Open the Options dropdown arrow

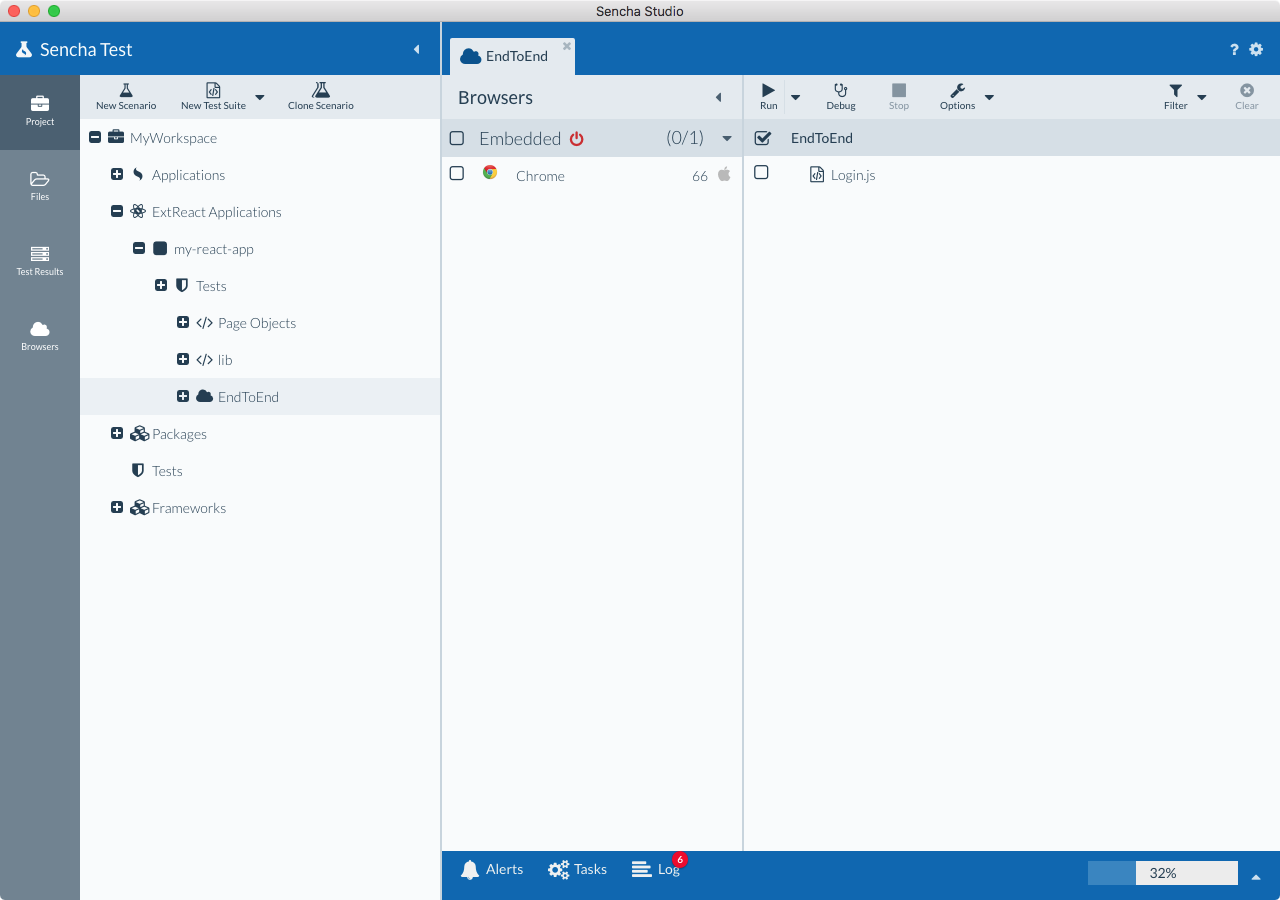(989, 97)
